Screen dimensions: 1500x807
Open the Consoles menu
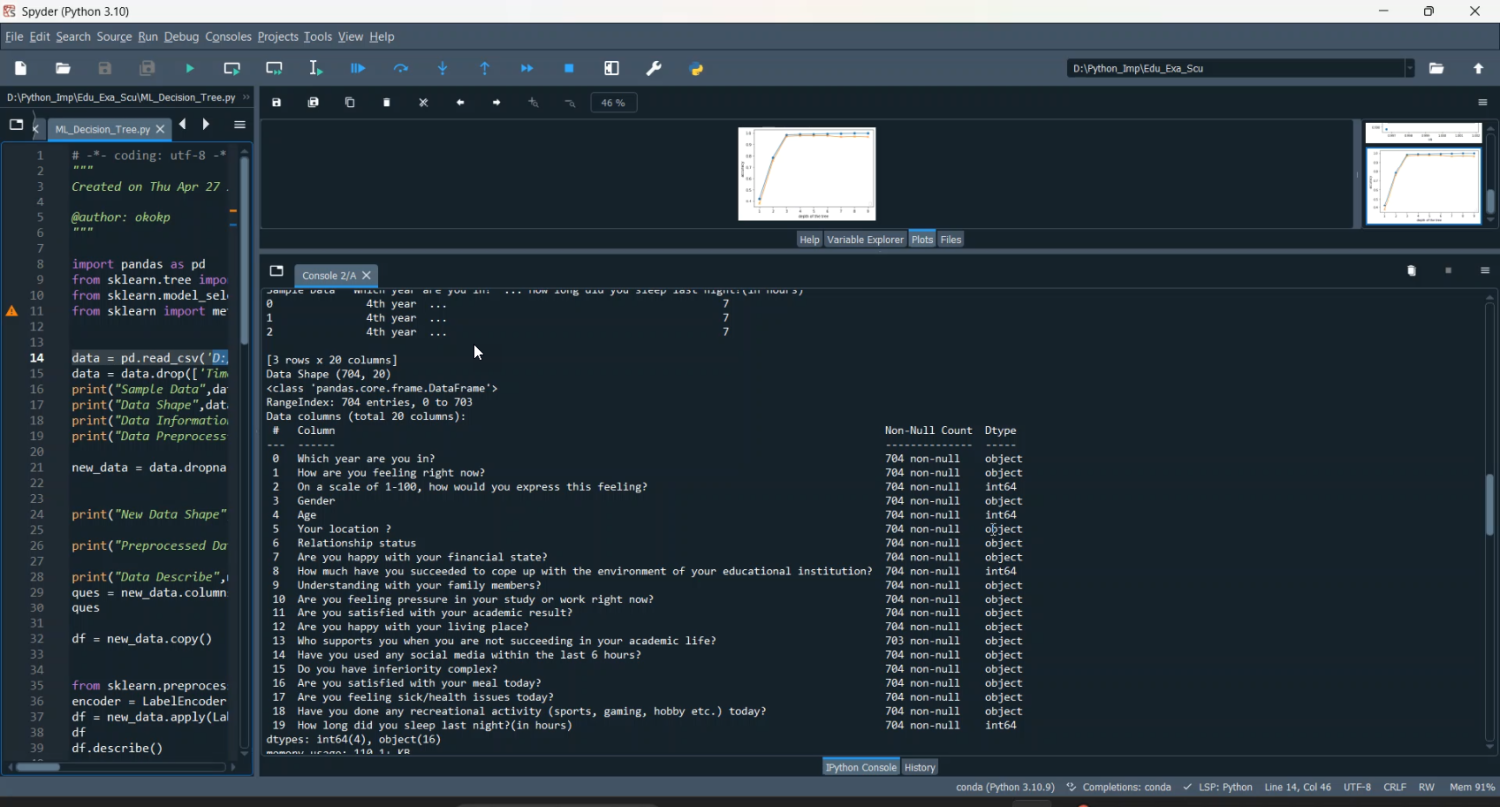click(x=228, y=37)
